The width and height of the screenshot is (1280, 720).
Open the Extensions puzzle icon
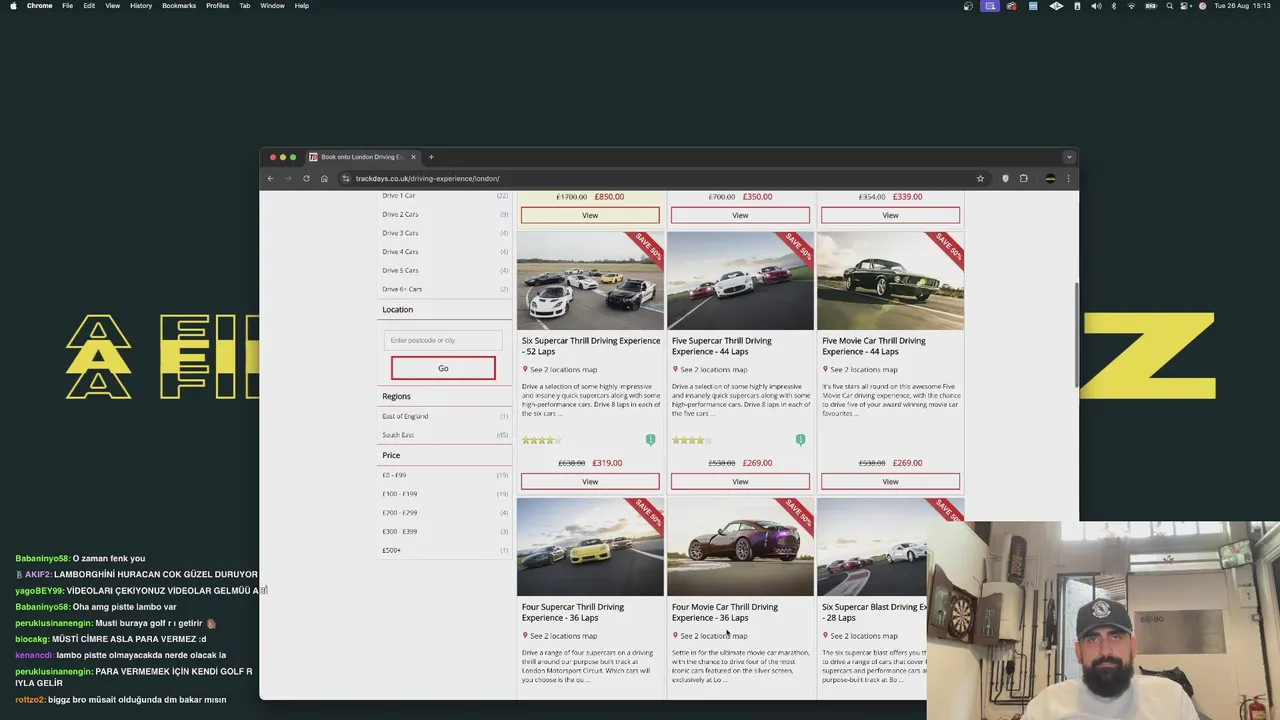click(1023, 179)
